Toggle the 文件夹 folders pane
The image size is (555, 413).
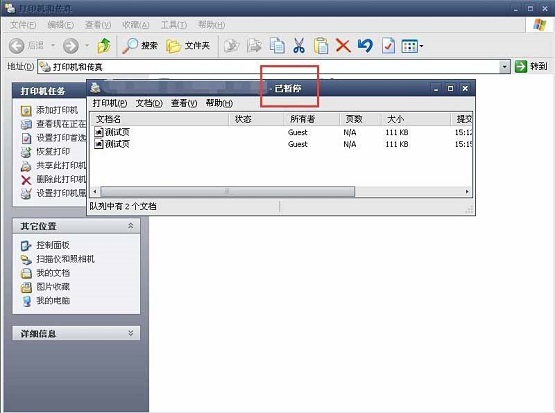click(188, 46)
